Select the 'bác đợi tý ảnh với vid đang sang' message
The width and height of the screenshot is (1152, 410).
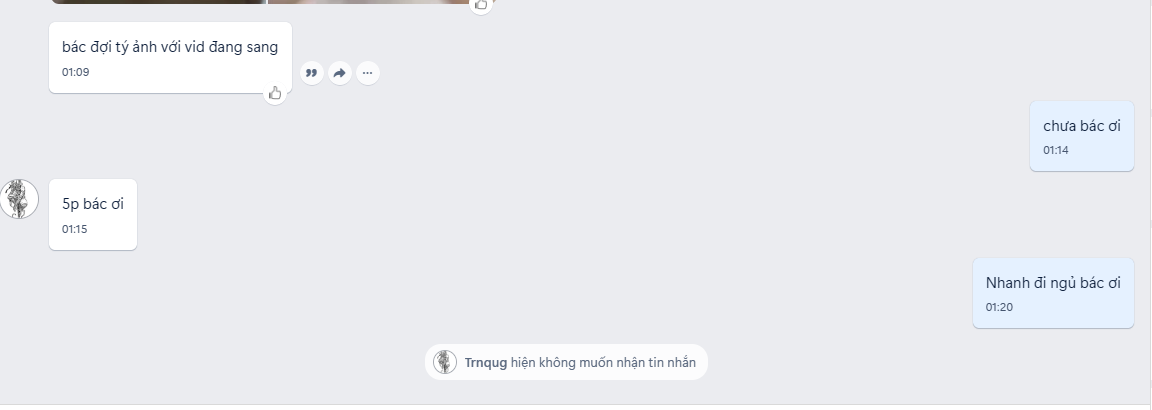pos(170,57)
